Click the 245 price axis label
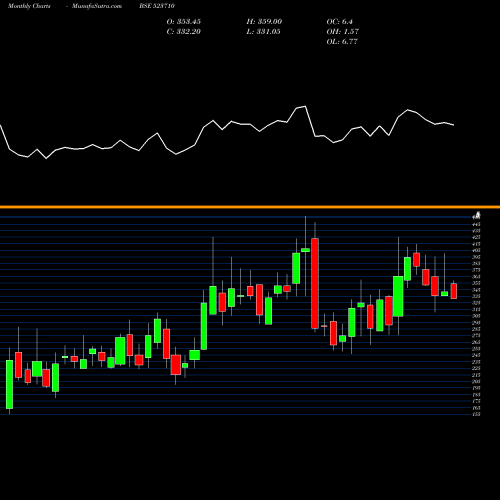 [476, 355]
